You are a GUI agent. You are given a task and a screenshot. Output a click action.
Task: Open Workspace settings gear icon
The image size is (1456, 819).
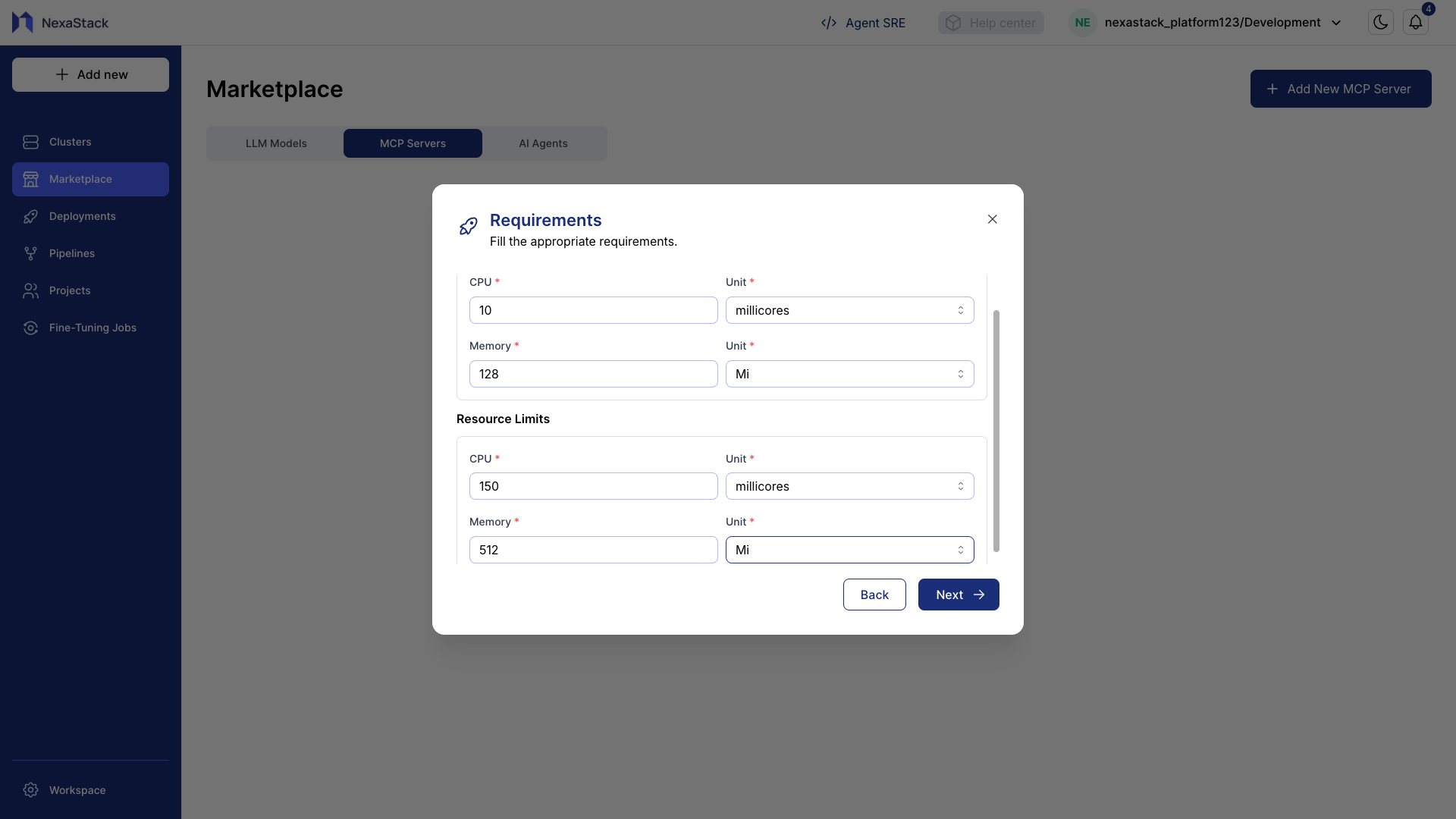(x=30, y=790)
